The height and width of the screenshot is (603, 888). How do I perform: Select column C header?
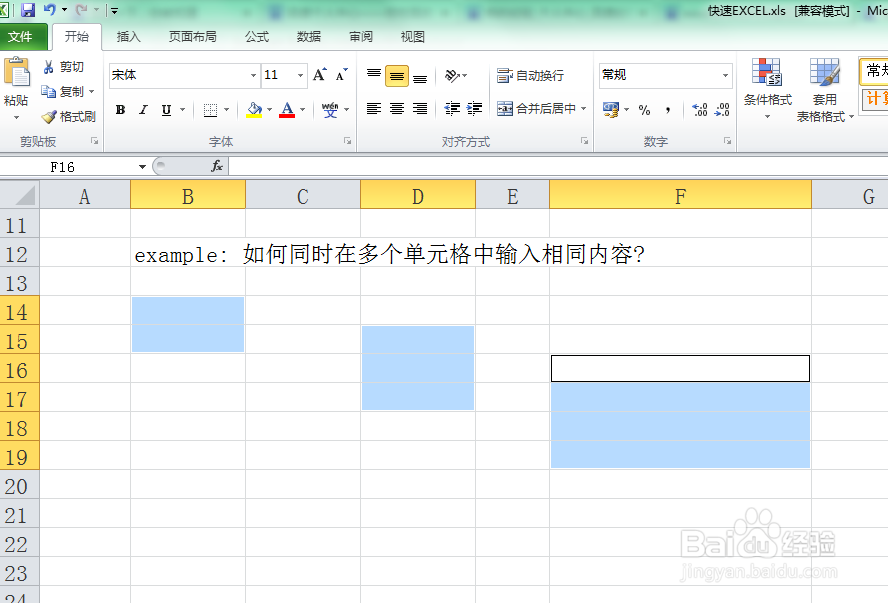[303, 195]
